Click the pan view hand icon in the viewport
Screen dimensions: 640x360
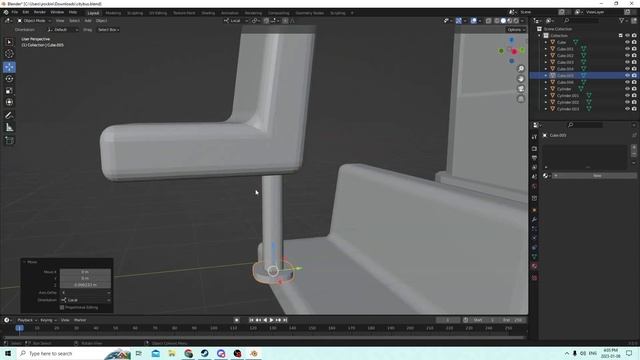[x=521, y=79]
